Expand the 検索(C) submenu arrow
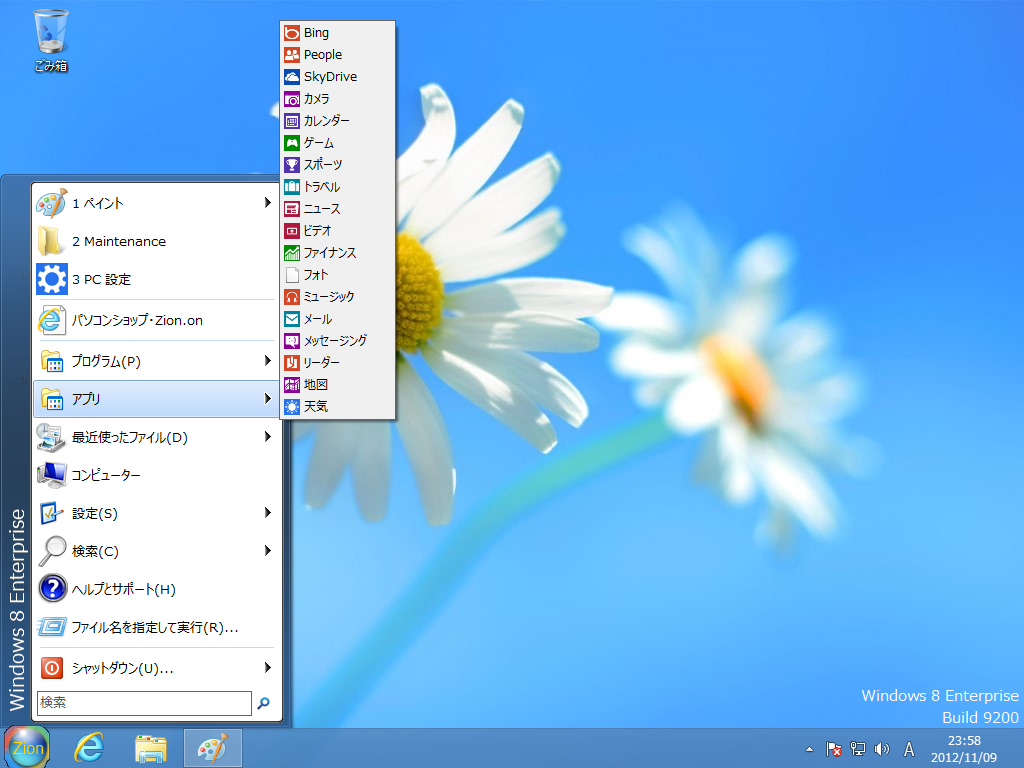 pos(268,551)
